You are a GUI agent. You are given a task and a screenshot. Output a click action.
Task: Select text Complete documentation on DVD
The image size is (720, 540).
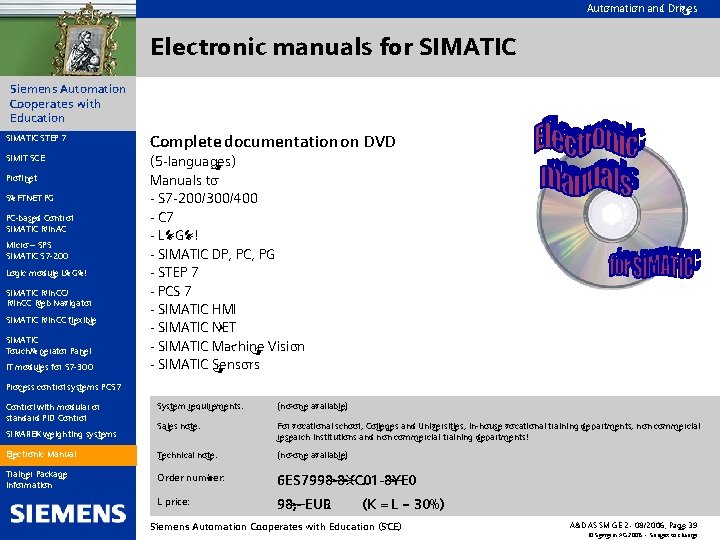(273, 141)
